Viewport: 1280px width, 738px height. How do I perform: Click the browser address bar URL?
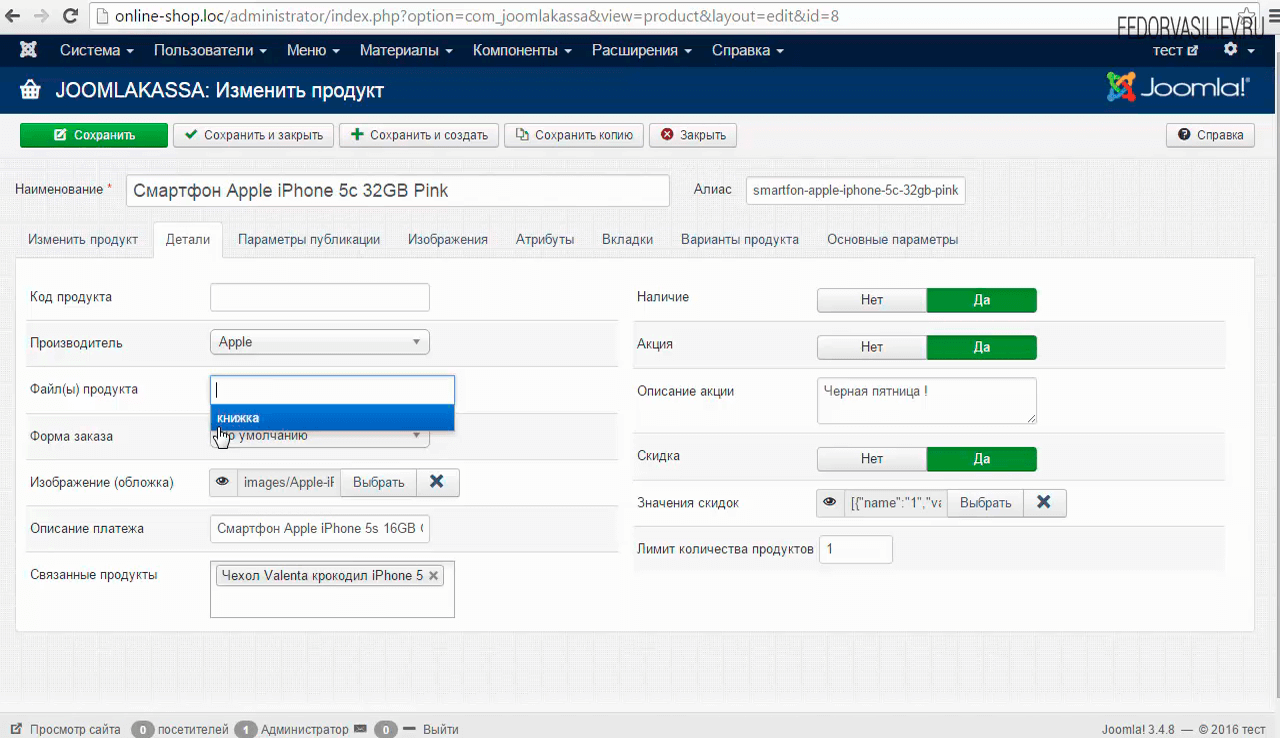pos(477,17)
